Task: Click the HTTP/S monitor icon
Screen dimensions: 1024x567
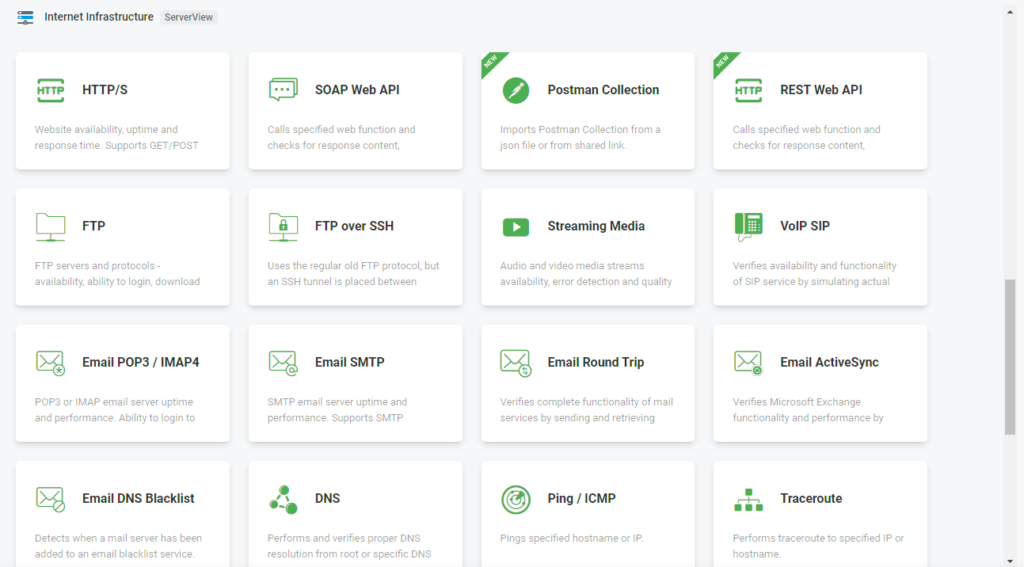Action: click(x=50, y=90)
